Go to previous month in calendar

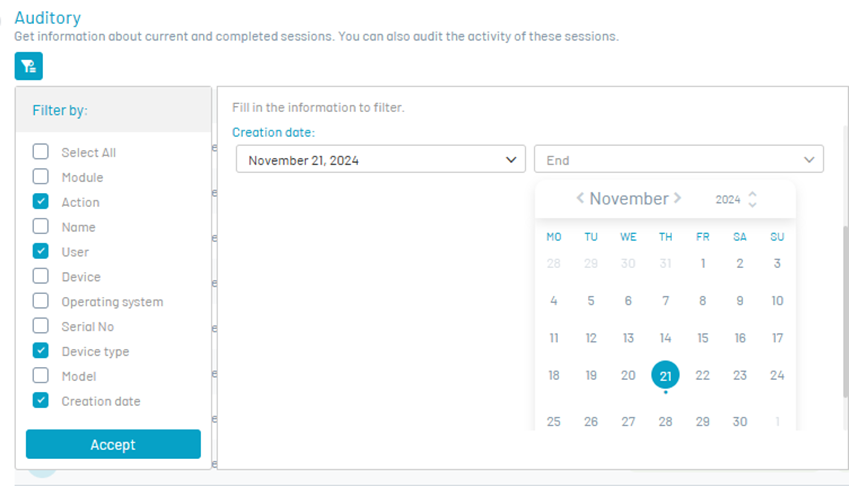pos(580,198)
